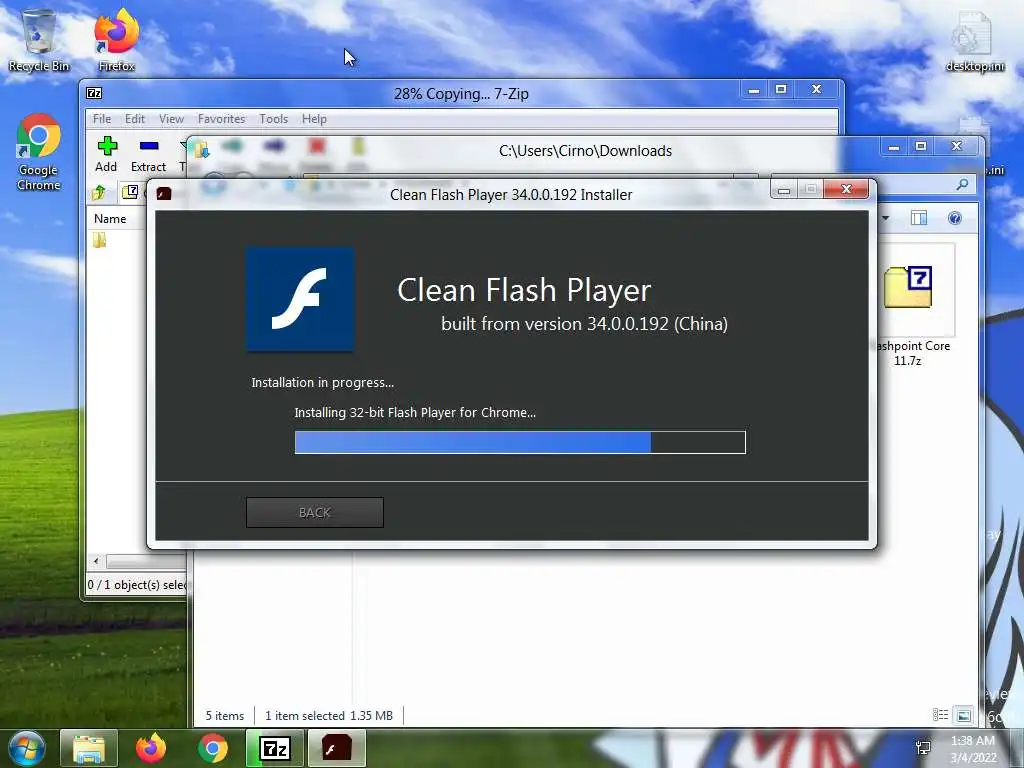Click 'built from version 34.0.0.192 (China)' text

[584, 324]
